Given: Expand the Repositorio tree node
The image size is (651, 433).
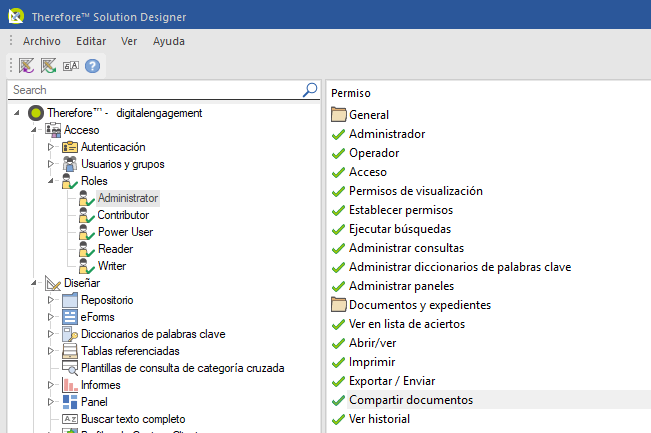Looking at the screenshot, I should (x=51, y=300).
